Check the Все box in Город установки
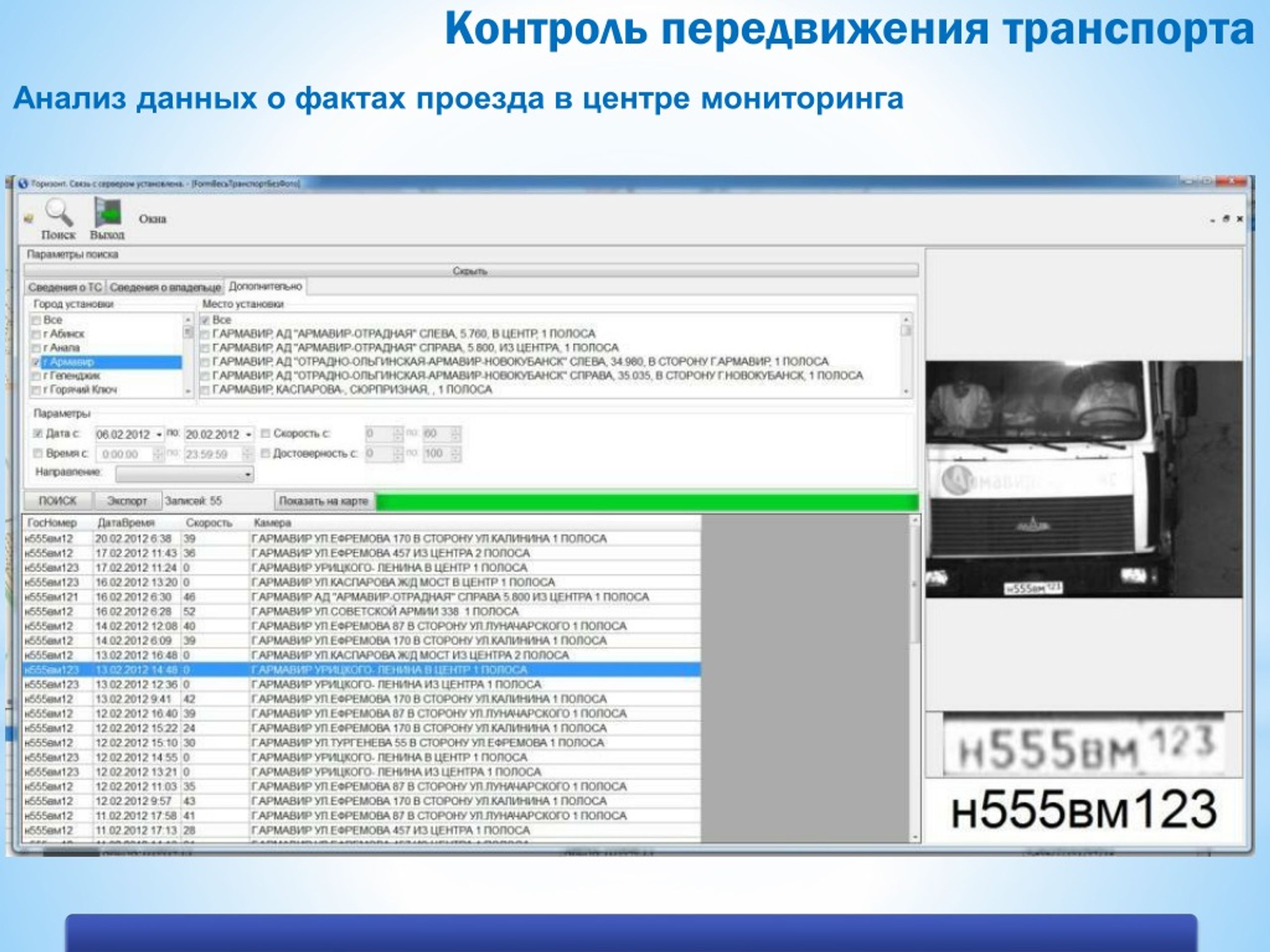 (36, 320)
